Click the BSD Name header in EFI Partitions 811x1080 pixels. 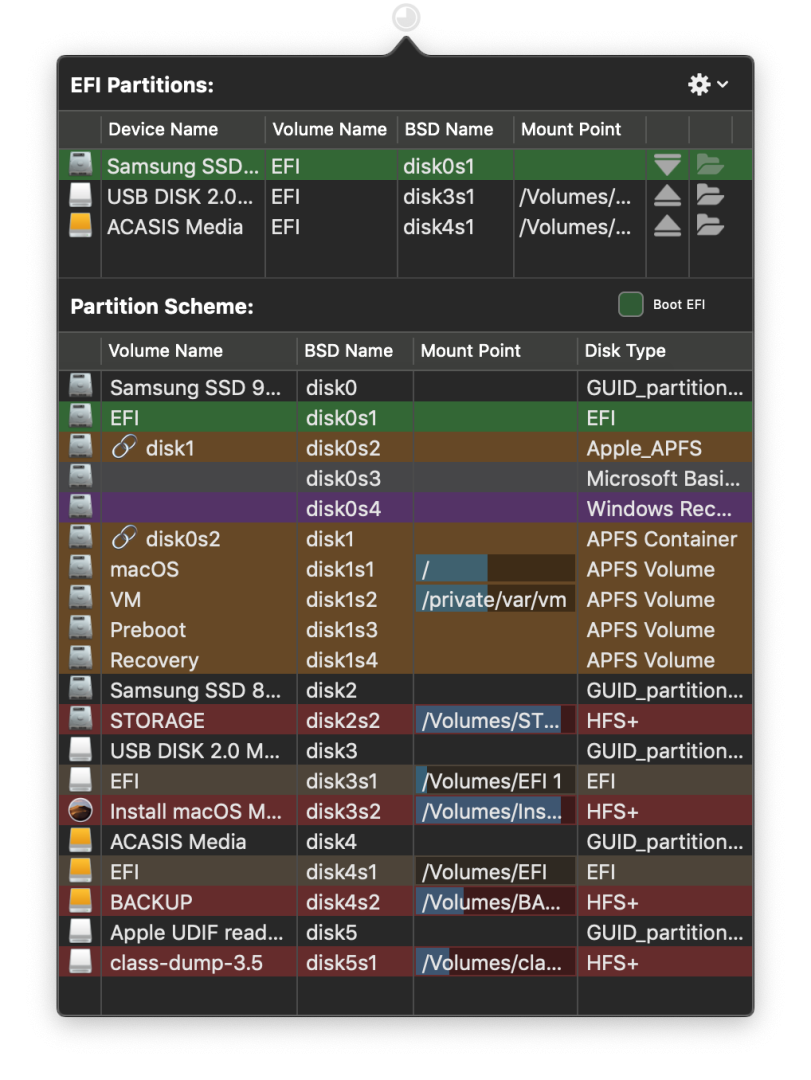coord(448,129)
